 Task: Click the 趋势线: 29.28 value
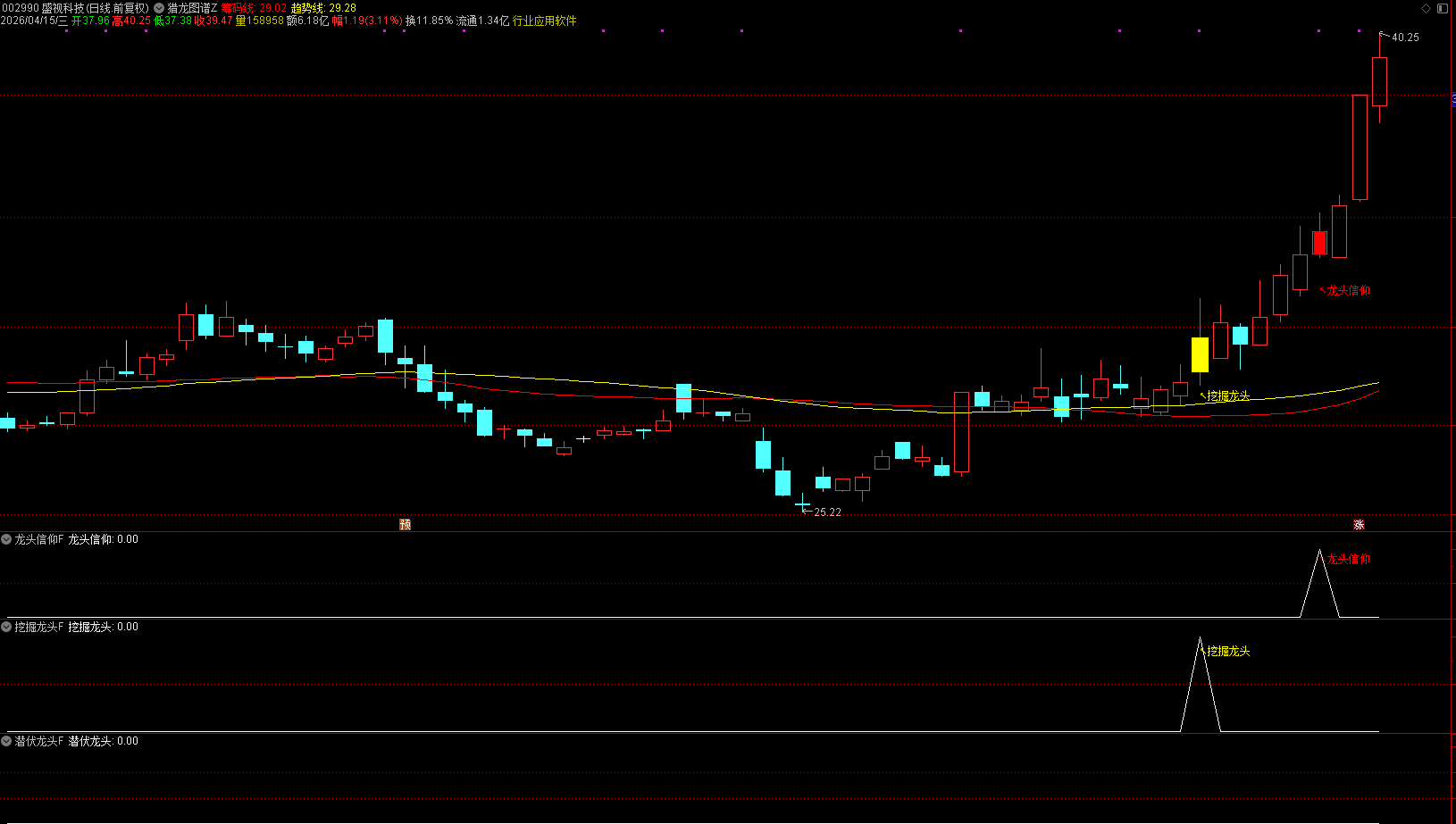pyautogui.click(x=324, y=8)
